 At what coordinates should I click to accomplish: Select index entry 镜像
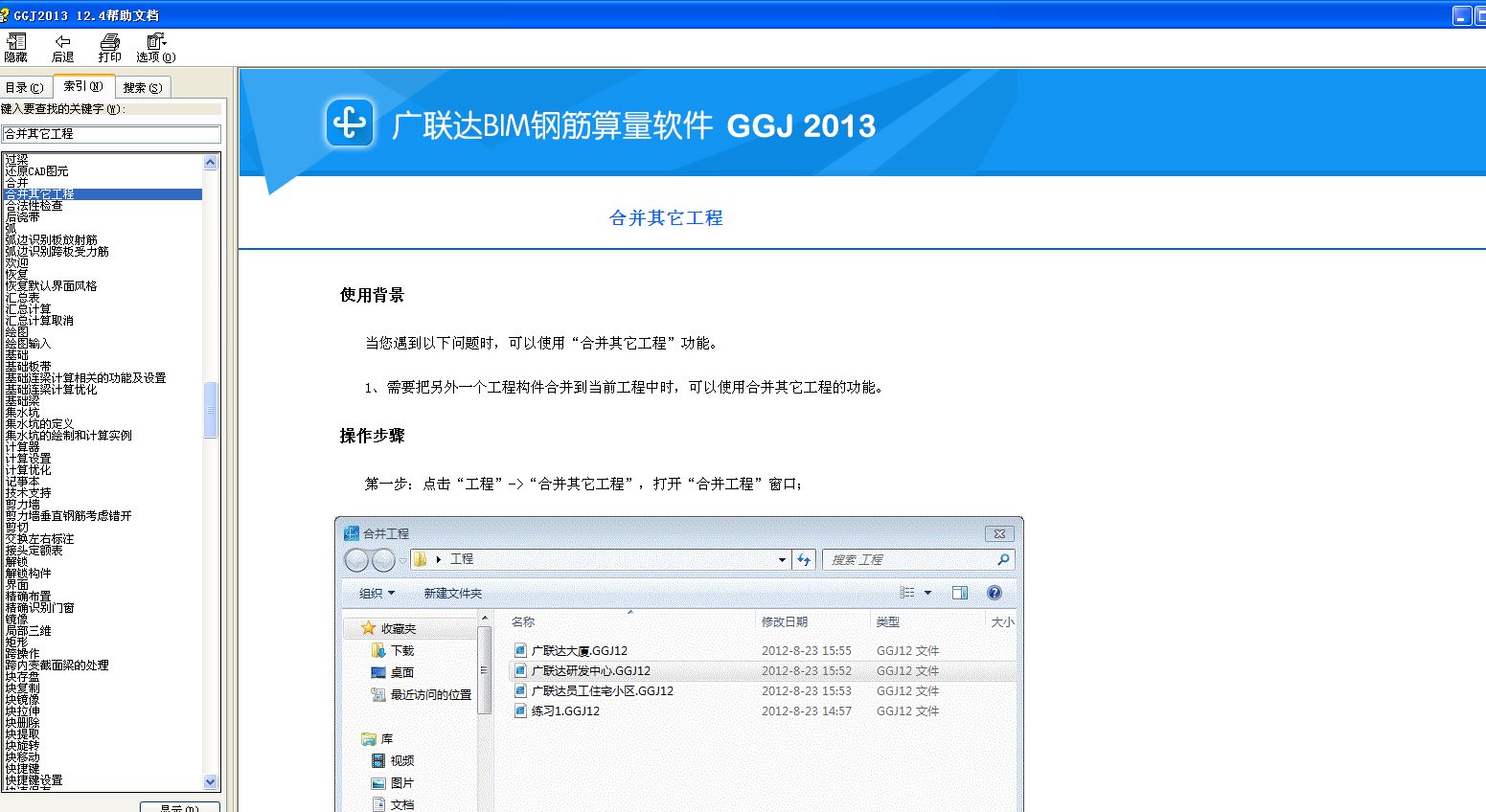click(16, 620)
